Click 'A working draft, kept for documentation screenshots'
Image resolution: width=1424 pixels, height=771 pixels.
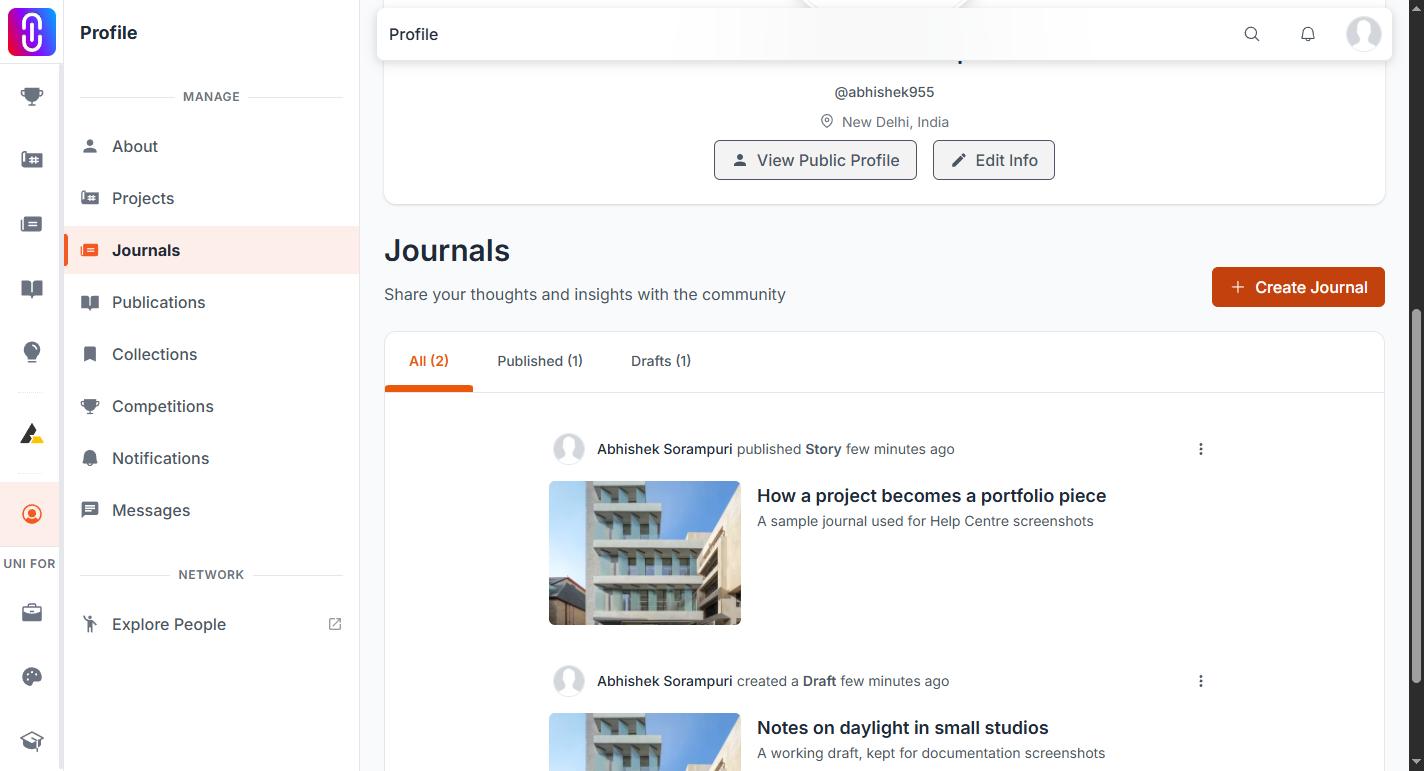click(x=931, y=753)
